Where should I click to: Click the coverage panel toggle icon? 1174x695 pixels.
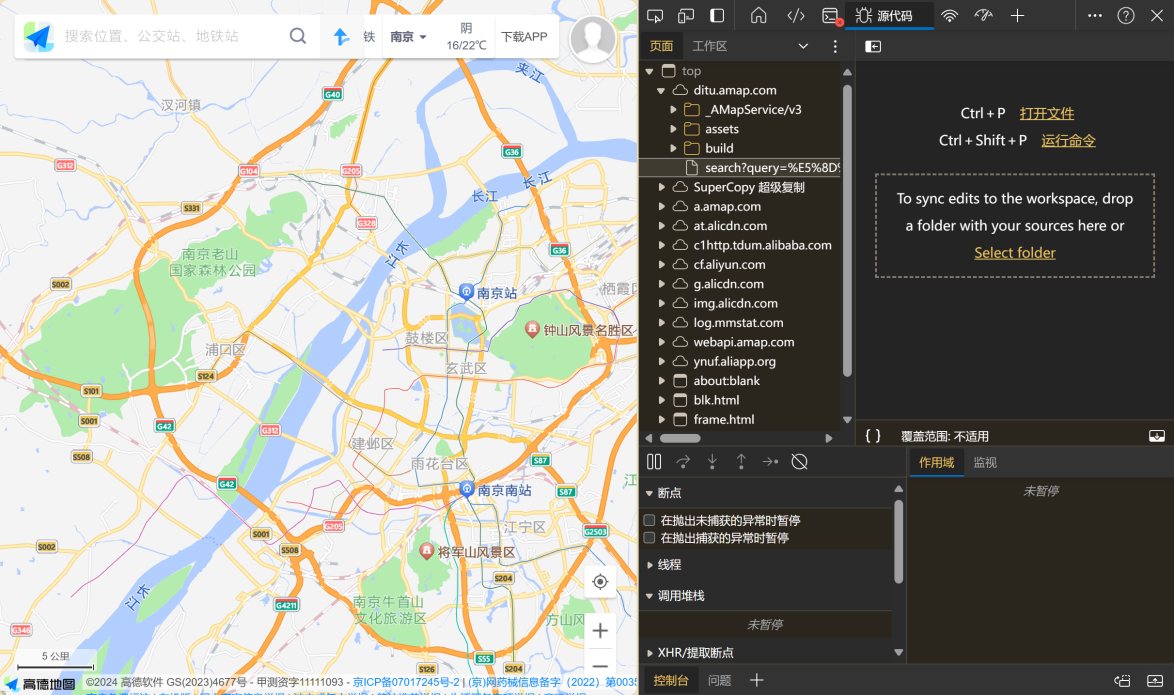(x=1157, y=436)
